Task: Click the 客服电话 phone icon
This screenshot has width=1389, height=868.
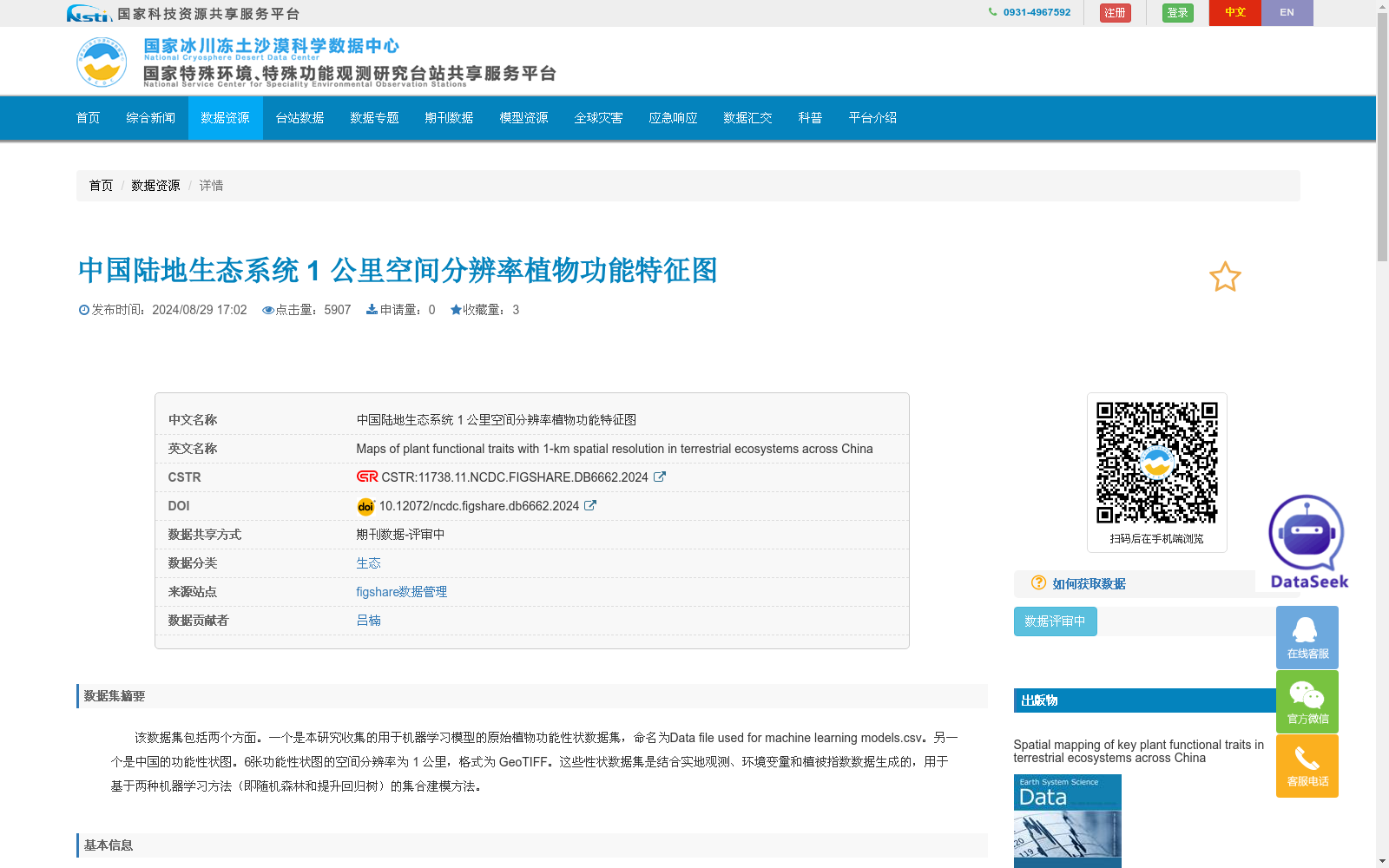Action: tap(1307, 766)
